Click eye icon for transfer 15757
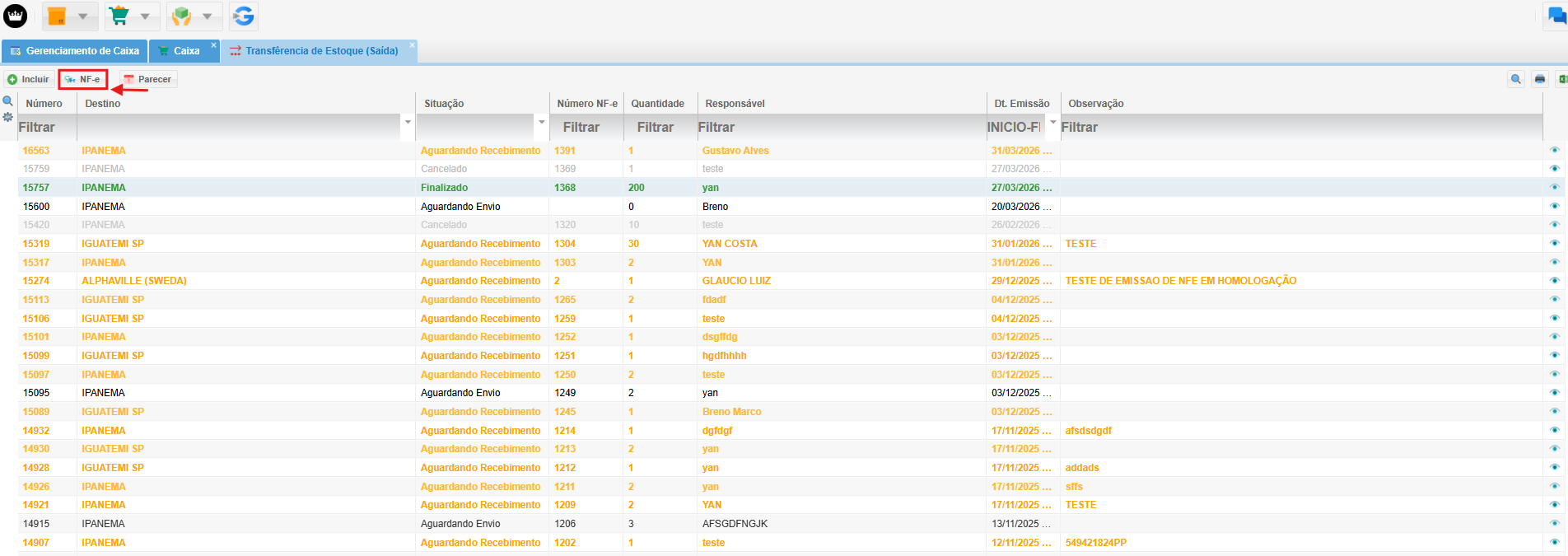The width and height of the screenshot is (1568, 556). 1555,188
